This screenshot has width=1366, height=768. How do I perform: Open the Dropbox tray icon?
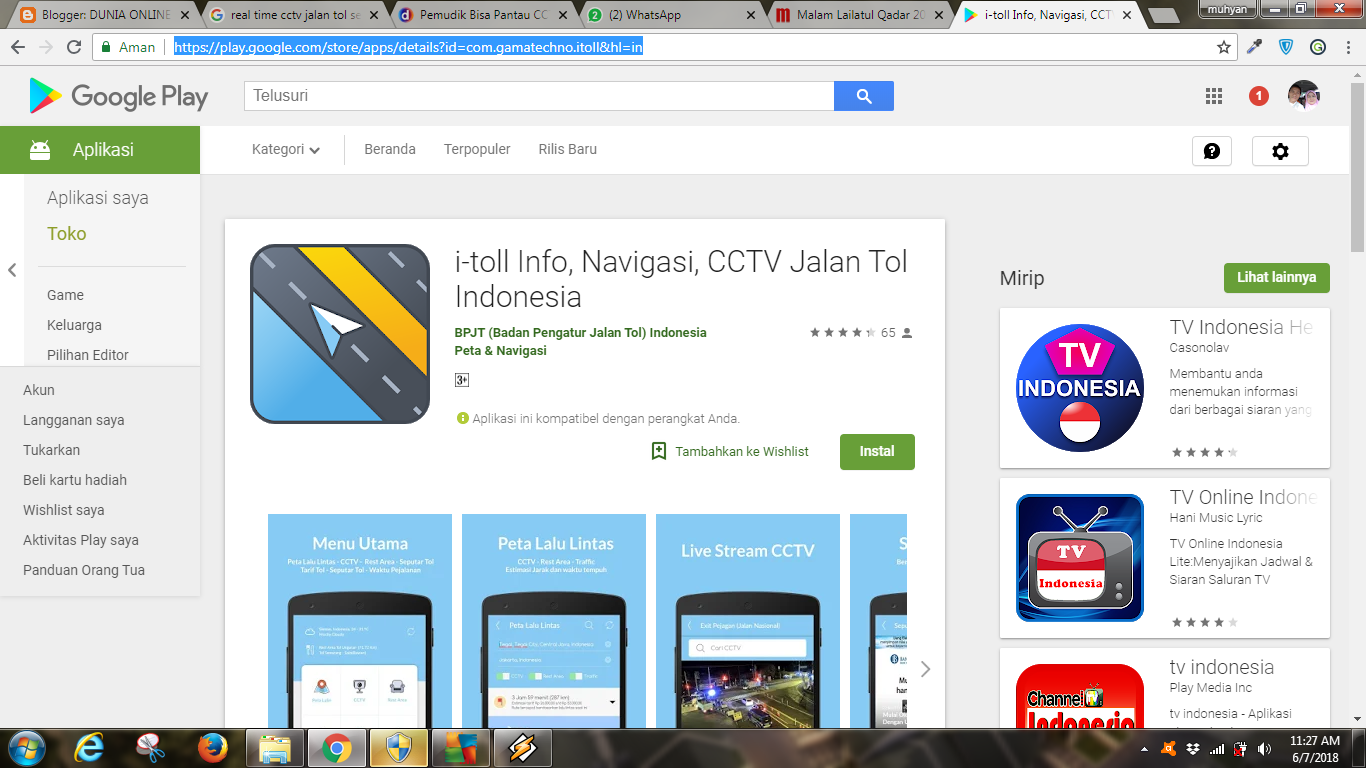[1192, 748]
